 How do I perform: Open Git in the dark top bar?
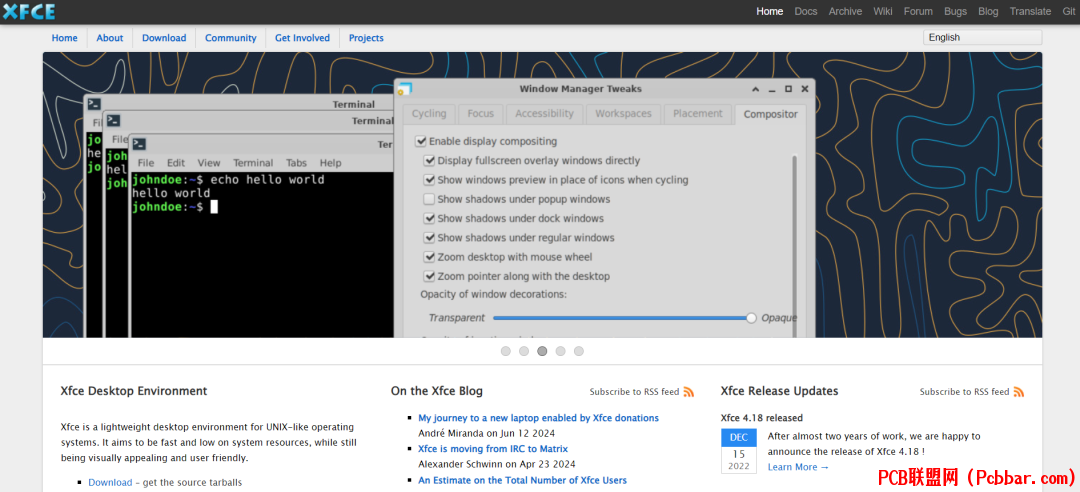point(1068,11)
